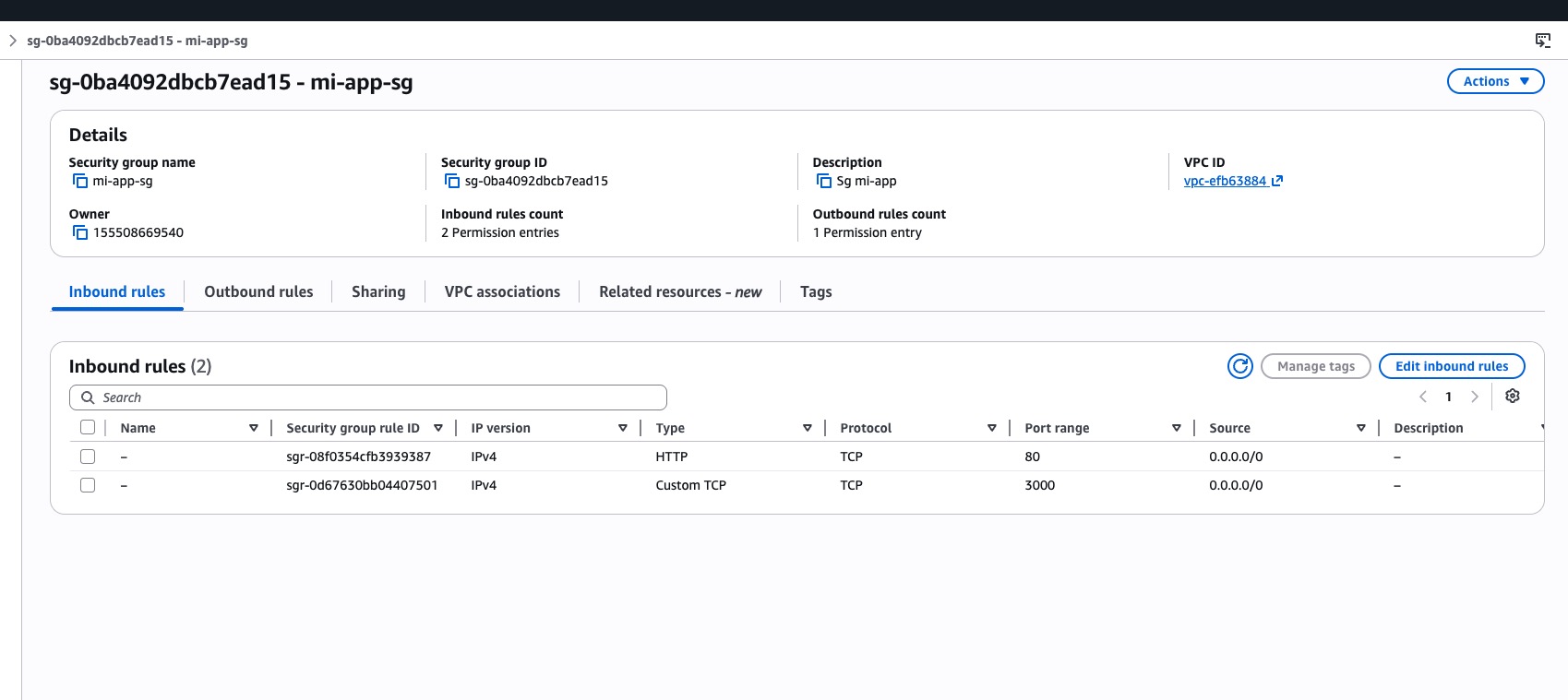Screen dimensions: 1568x700
Task: Focus the inbound rules Search field
Action: pos(368,397)
